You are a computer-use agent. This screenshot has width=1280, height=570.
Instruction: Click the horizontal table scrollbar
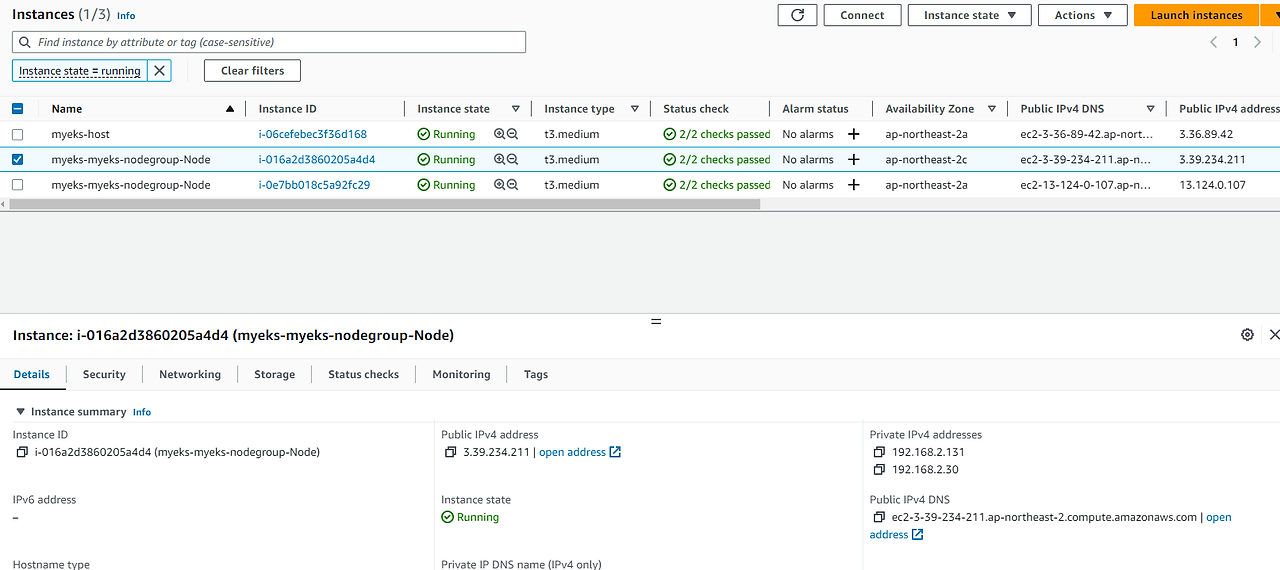[x=384, y=204]
